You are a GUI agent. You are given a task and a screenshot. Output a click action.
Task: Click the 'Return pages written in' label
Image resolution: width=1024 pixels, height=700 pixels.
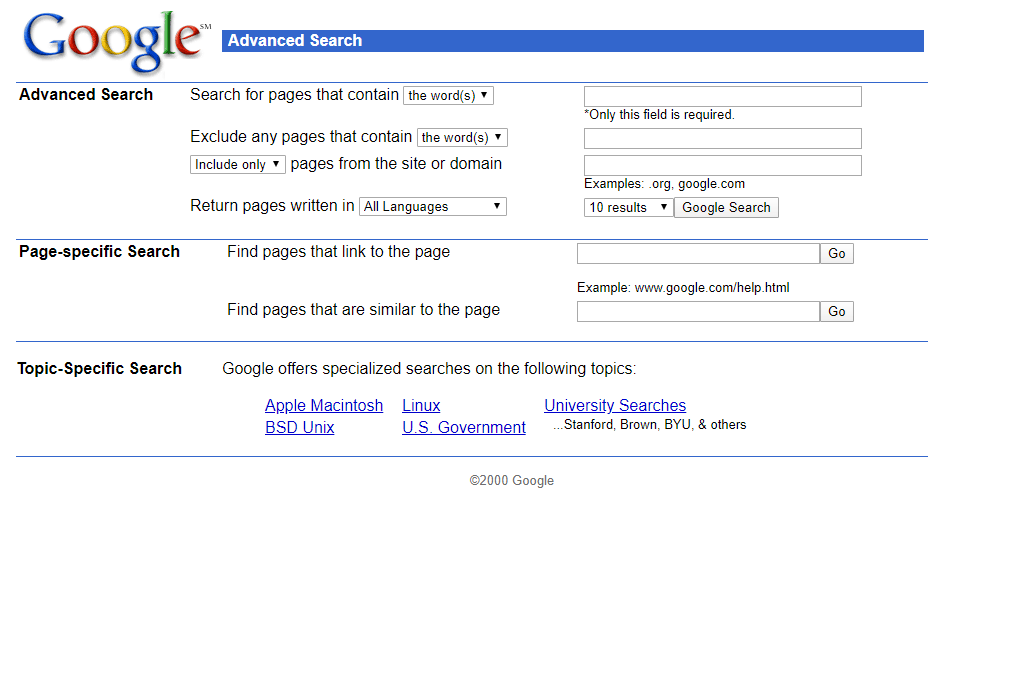(x=272, y=206)
